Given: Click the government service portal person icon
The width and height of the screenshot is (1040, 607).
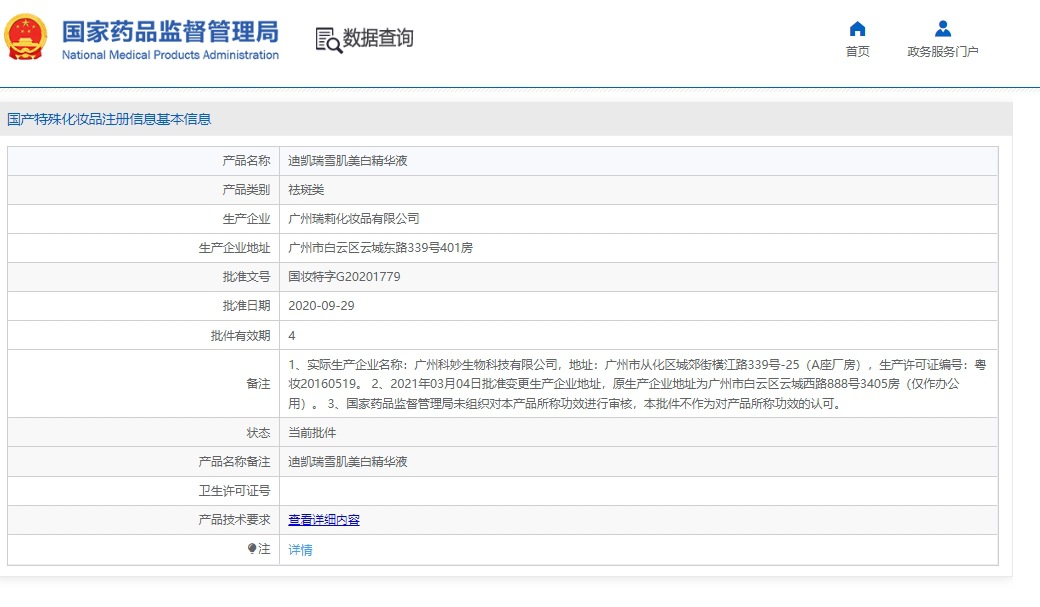Looking at the screenshot, I should 942,29.
